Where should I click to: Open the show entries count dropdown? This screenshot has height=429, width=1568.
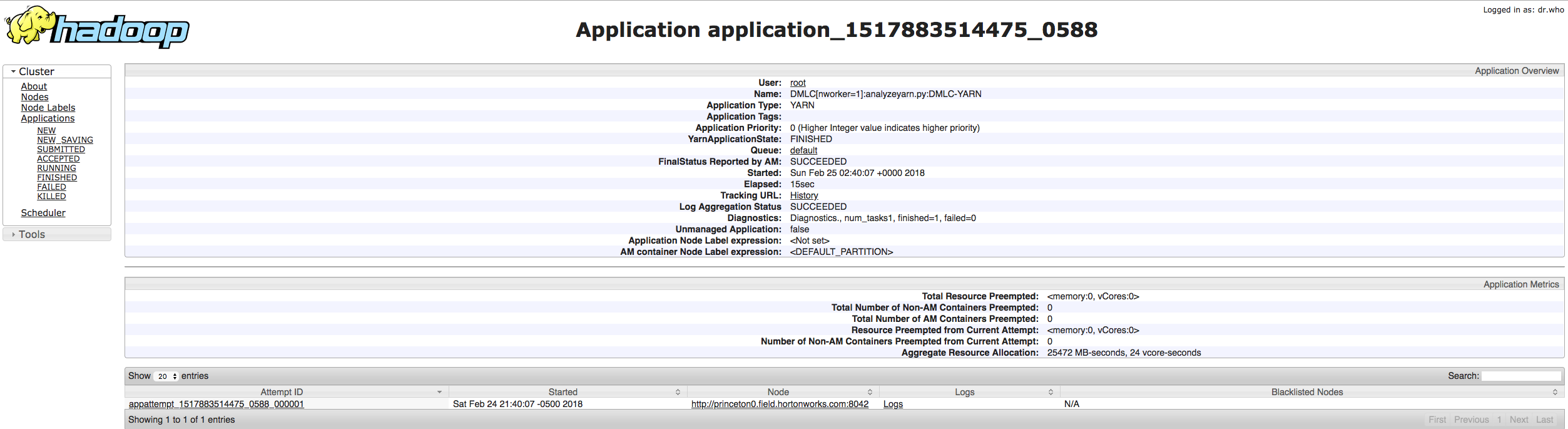pyautogui.click(x=166, y=376)
